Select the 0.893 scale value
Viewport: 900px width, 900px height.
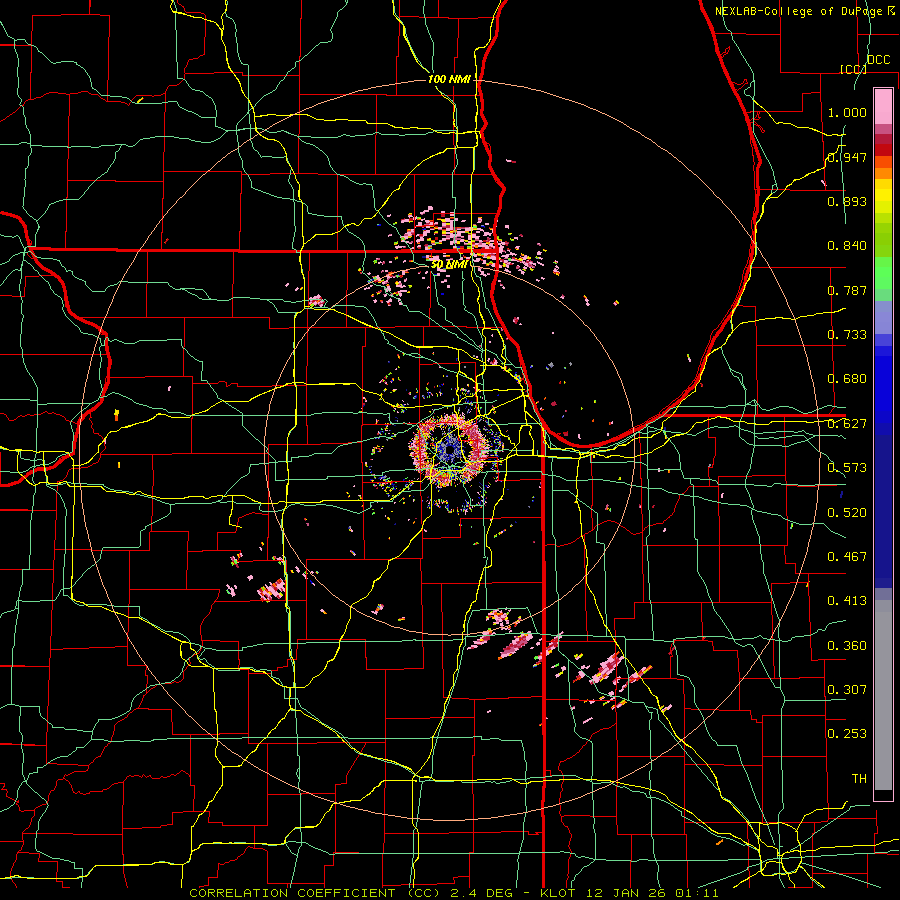pos(847,201)
